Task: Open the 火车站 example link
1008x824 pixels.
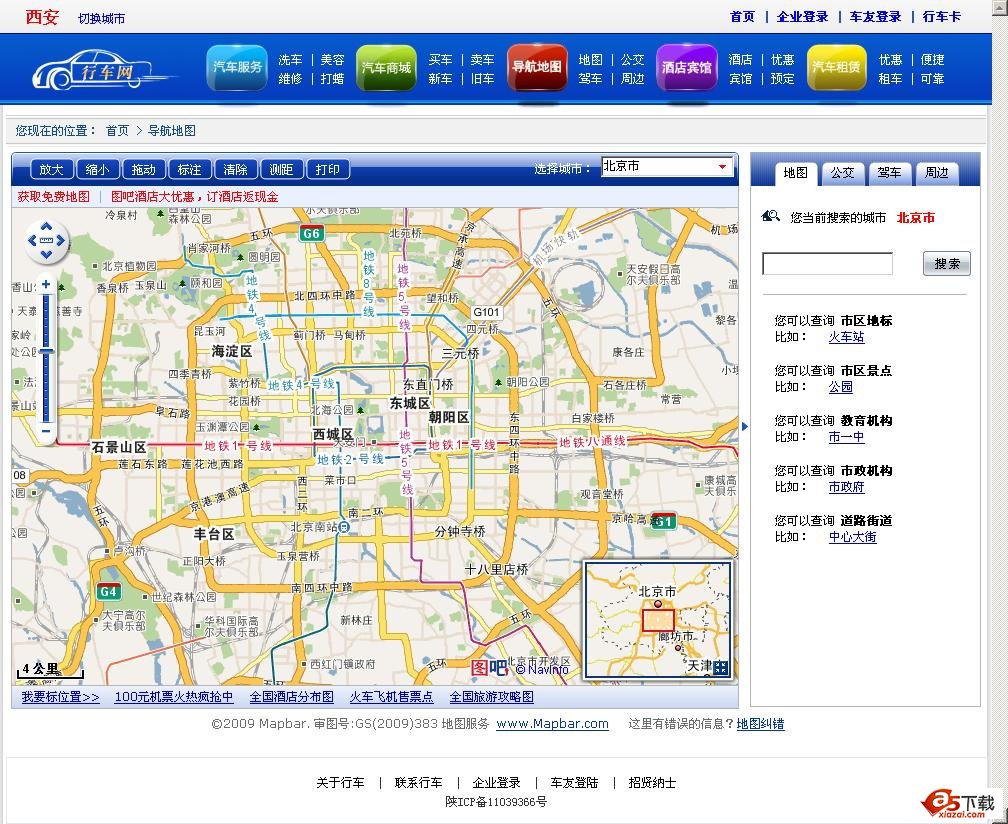Action: 846,338
